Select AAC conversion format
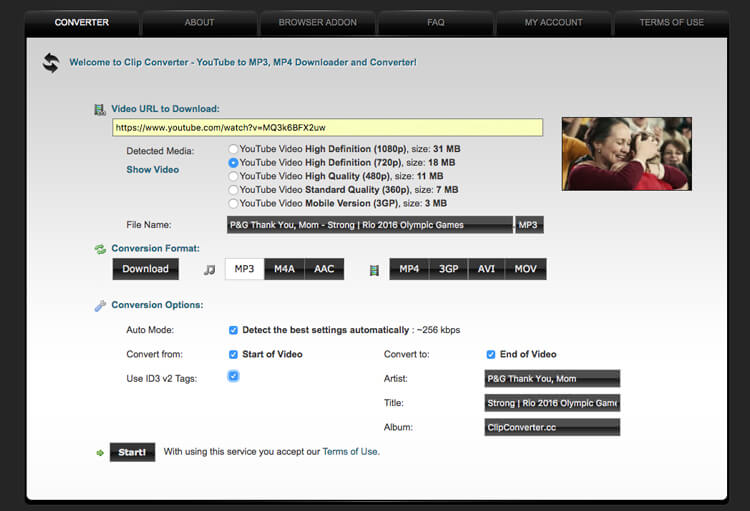The image size is (750, 511). tap(324, 269)
